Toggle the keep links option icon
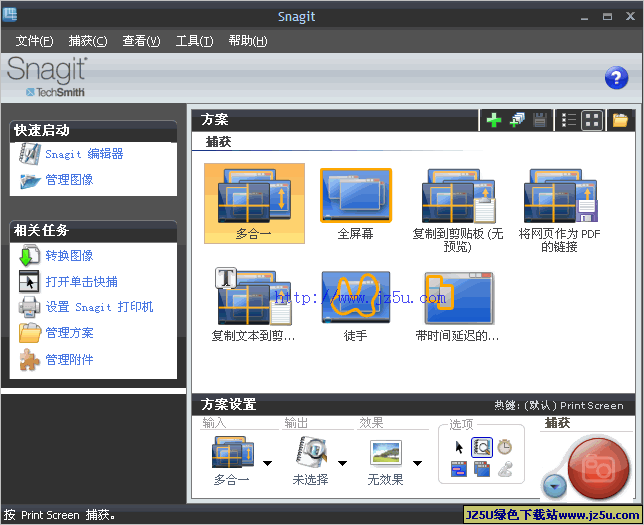The image size is (644, 525). pyautogui.click(x=459, y=469)
